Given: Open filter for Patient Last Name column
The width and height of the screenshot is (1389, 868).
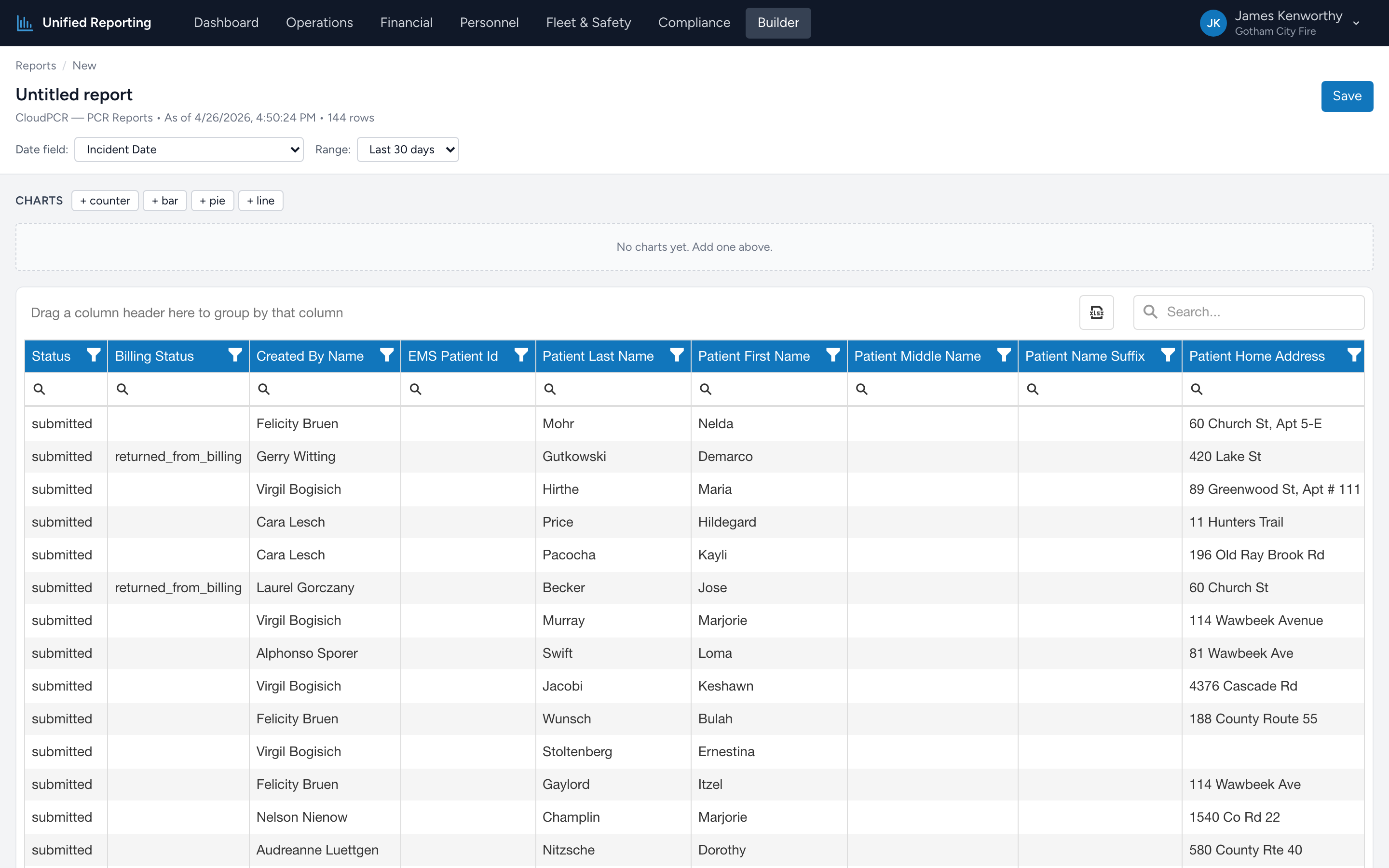Looking at the screenshot, I should pyautogui.click(x=677, y=355).
